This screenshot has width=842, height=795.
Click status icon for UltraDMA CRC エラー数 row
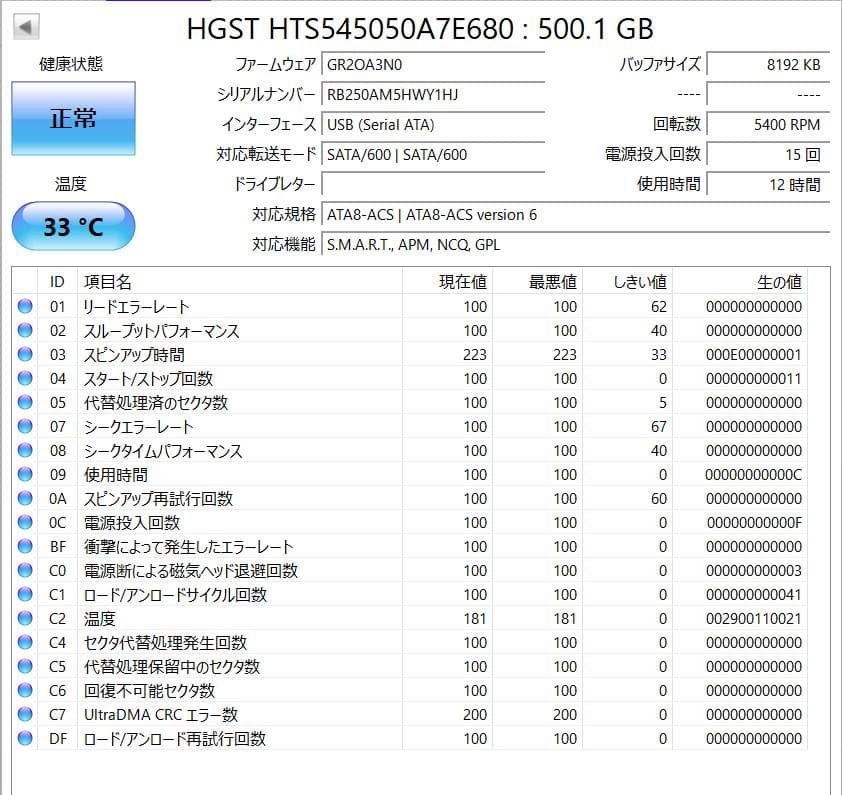(x=25, y=714)
